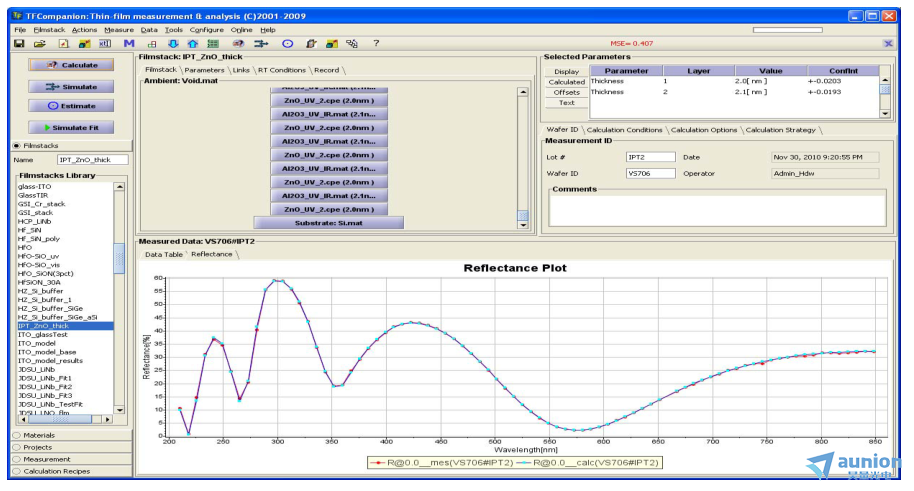Click the small red-green grid toolbar icon
This screenshot has height=491, width=914.
coord(152,44)
